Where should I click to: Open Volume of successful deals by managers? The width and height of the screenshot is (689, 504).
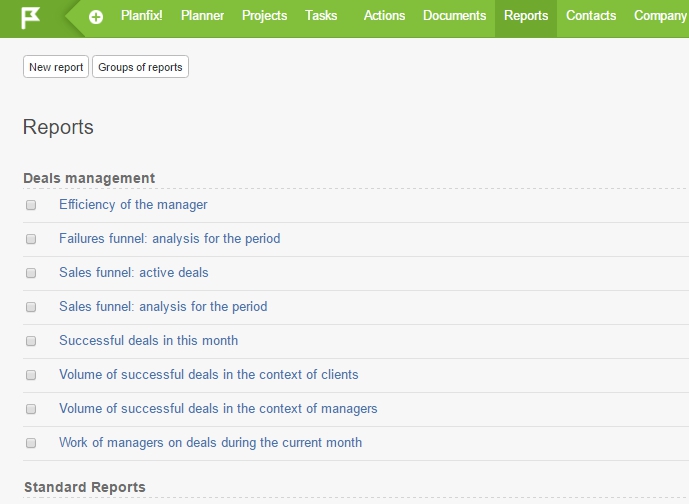click(218, 409)
